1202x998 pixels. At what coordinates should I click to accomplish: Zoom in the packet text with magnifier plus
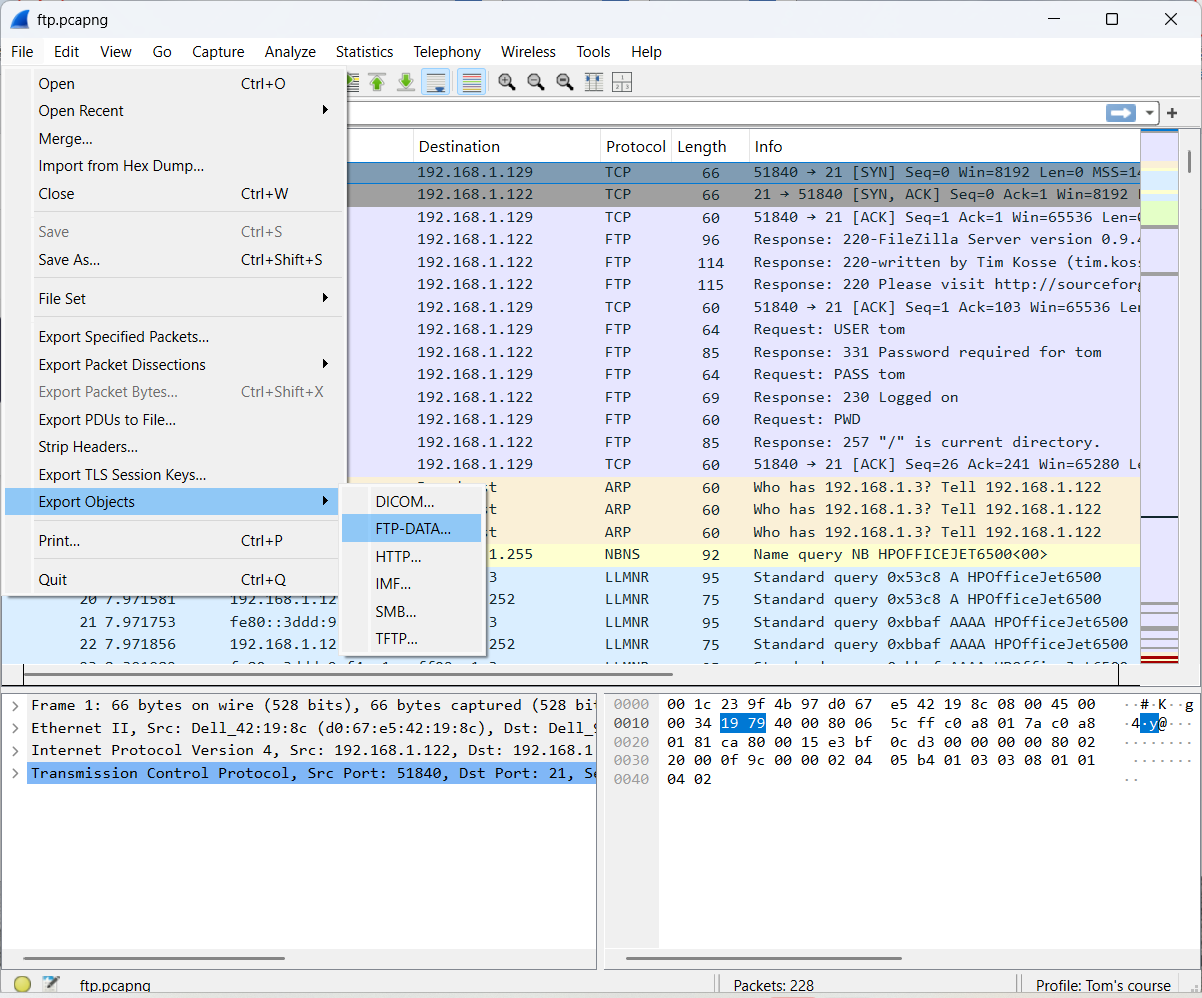click(x=507, y=82)
